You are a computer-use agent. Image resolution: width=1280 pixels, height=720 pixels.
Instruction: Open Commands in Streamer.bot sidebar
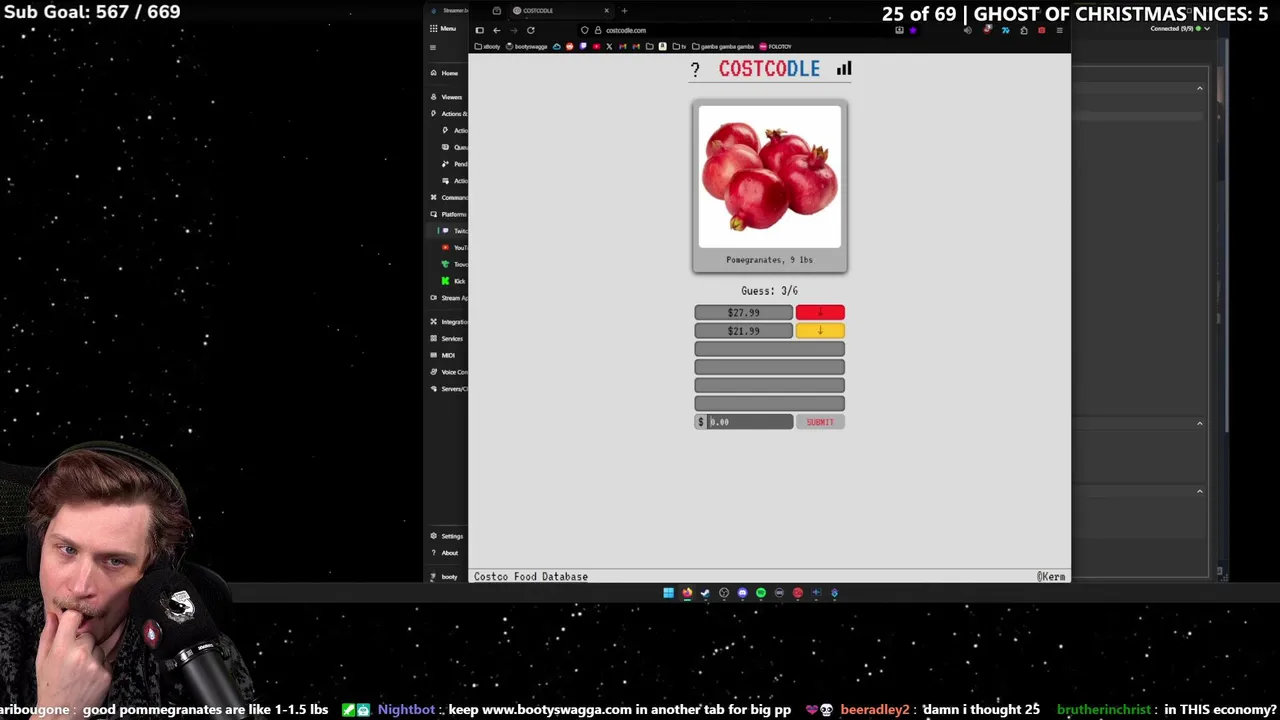[x=448, y=197]
